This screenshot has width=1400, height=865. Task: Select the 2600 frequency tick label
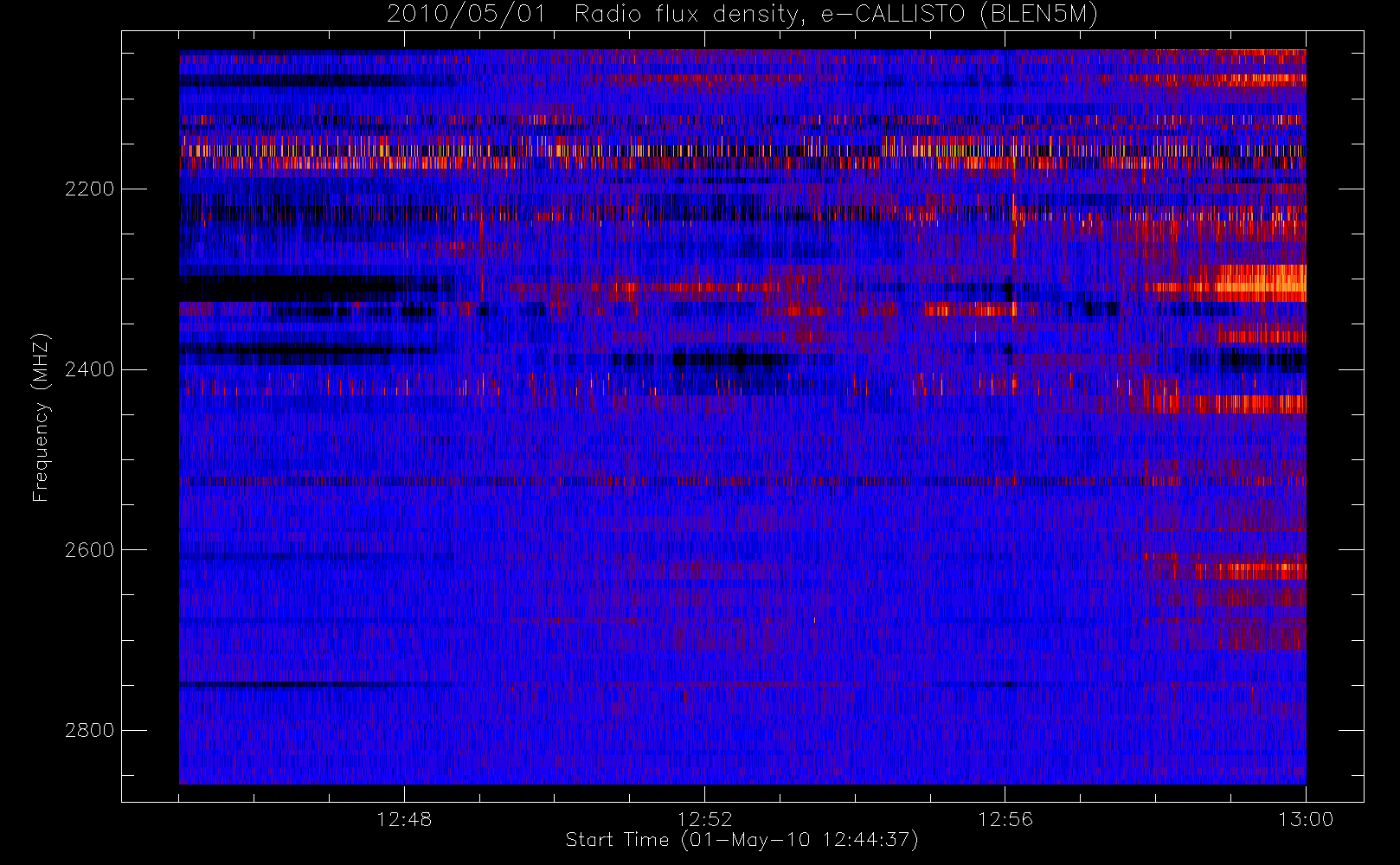coord(89,550)
